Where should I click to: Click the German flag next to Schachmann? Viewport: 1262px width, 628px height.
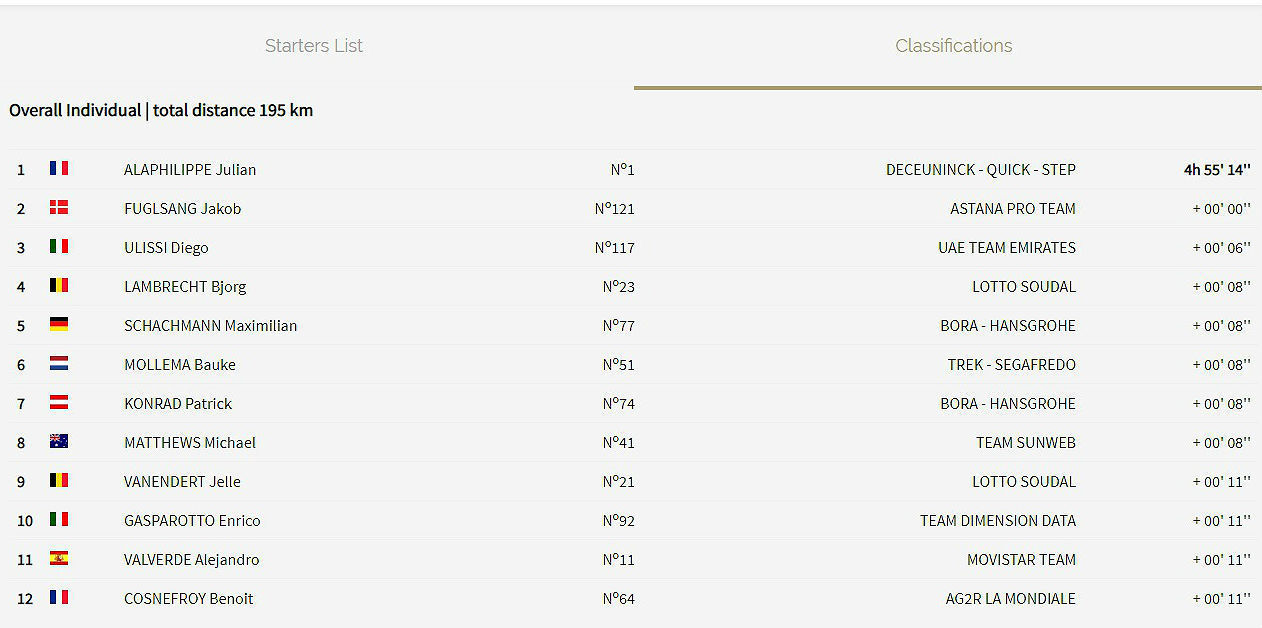tap(59, 324)
